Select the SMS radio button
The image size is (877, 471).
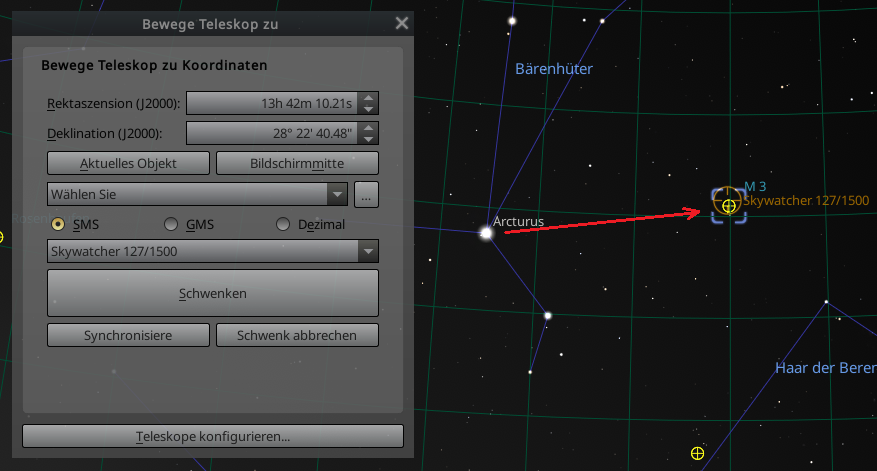58,224
